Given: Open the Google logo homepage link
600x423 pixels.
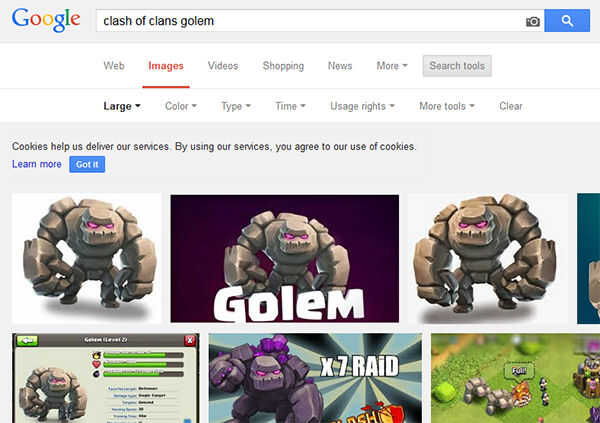Looking at the screenshot, I should pyautogui.click(x=46, y=21).
